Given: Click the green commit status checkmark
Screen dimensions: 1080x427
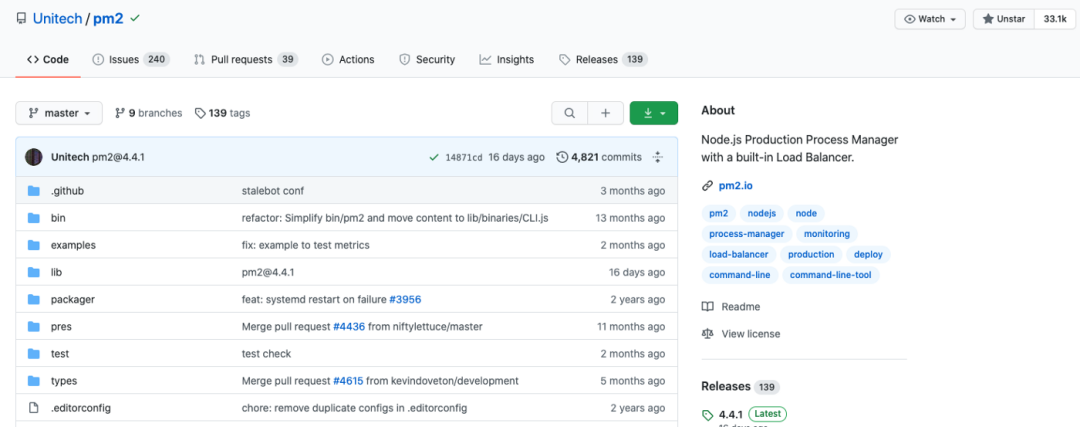Looking at the screenshot, I should 434,157.
